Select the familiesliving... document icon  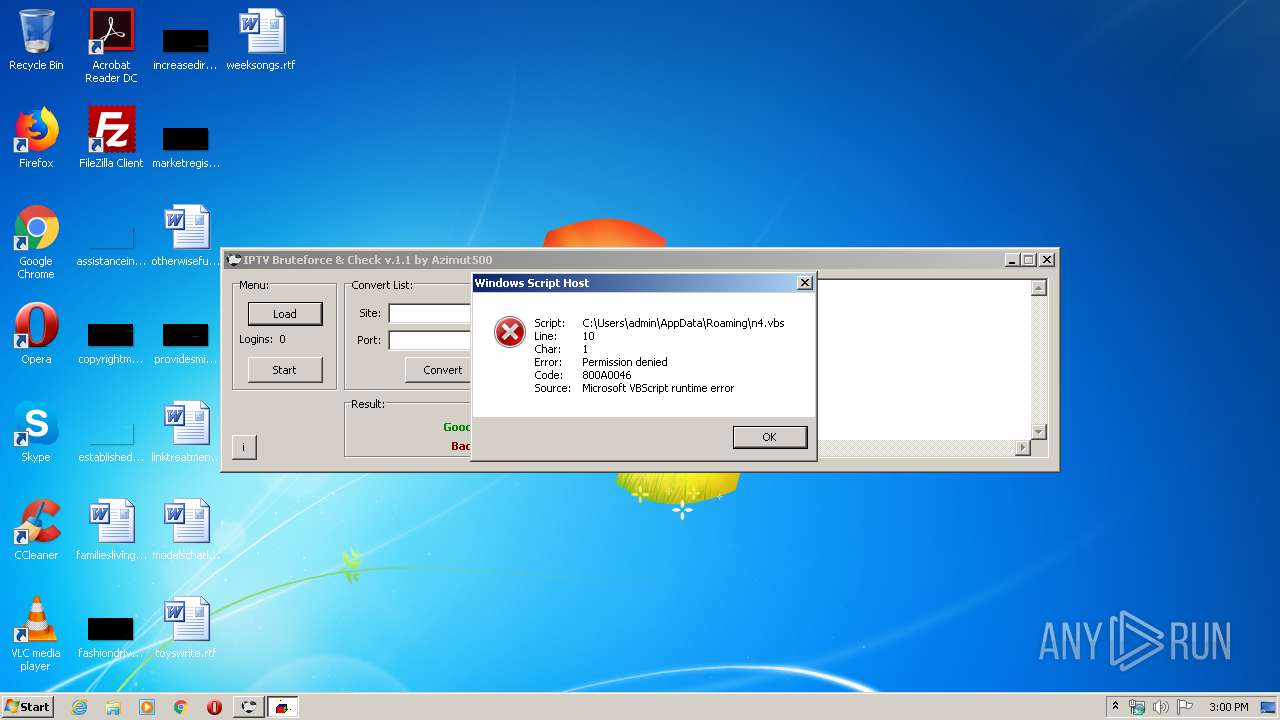tap(111, 530)
